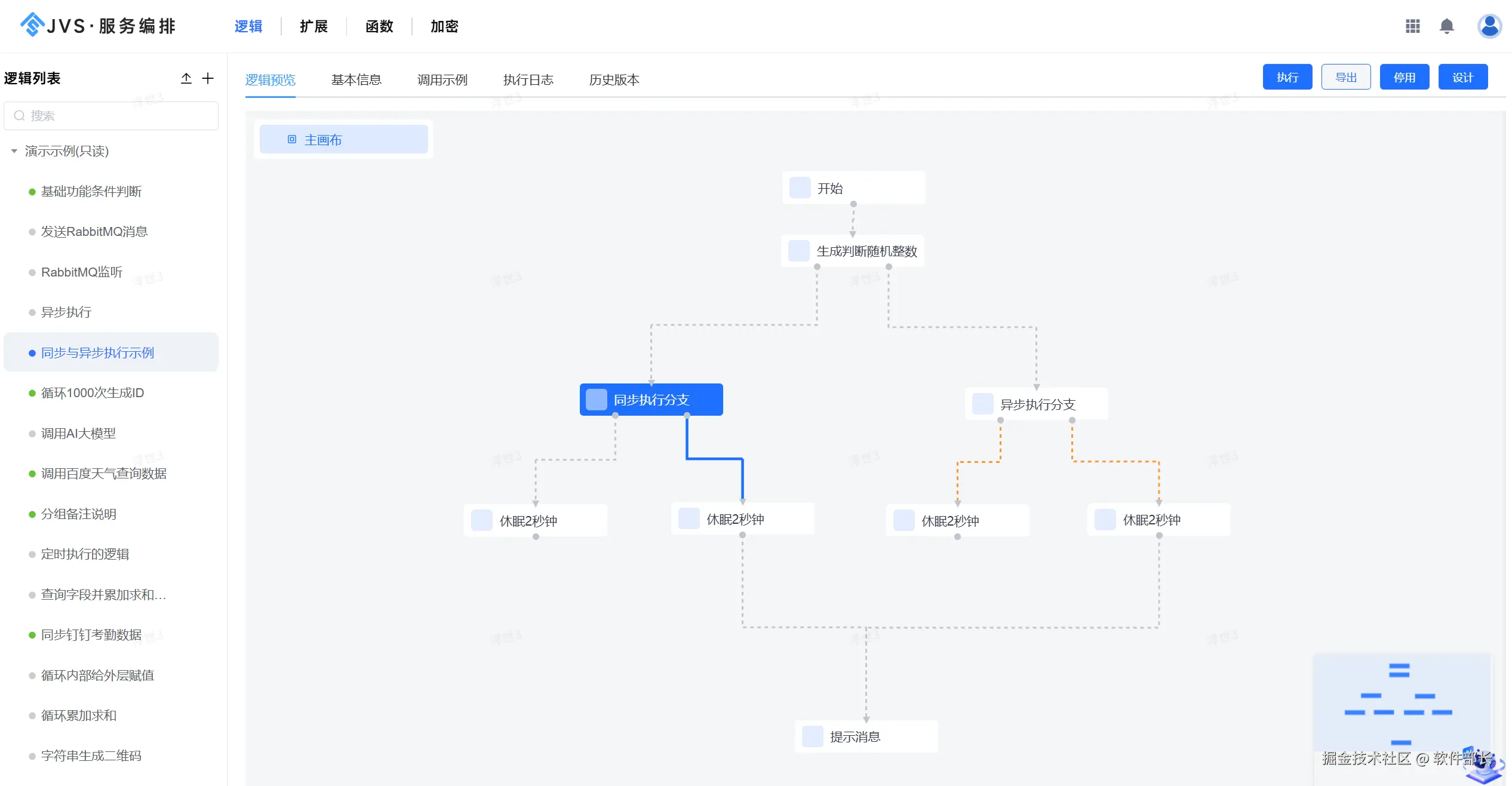Click the JVS logo icon
The image size is (1512, 786).
pyautogui.click(x=32, y=25)
